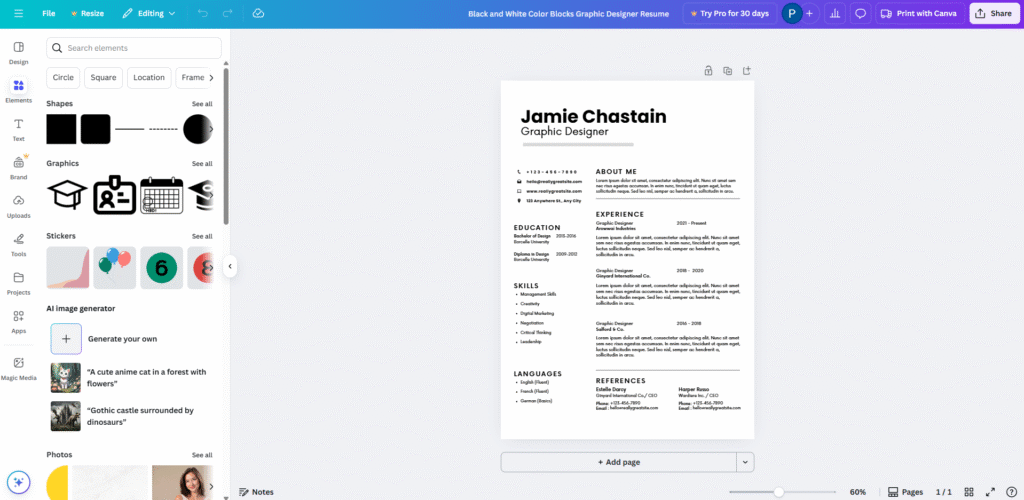See all Graphics elements
Image resolution: width=1024 pixels, height=500 pixels.
202,163
